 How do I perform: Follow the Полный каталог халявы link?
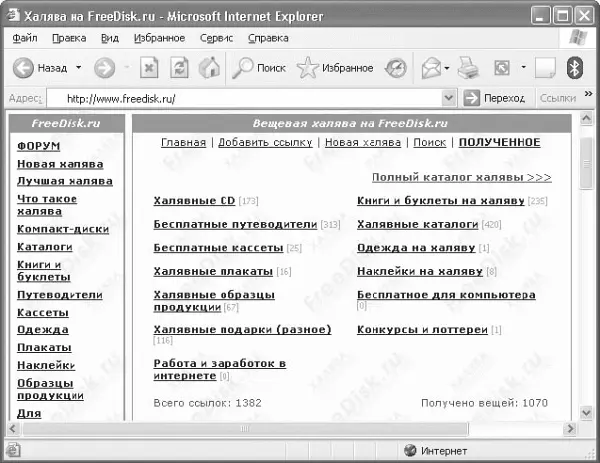click(461, 177)
